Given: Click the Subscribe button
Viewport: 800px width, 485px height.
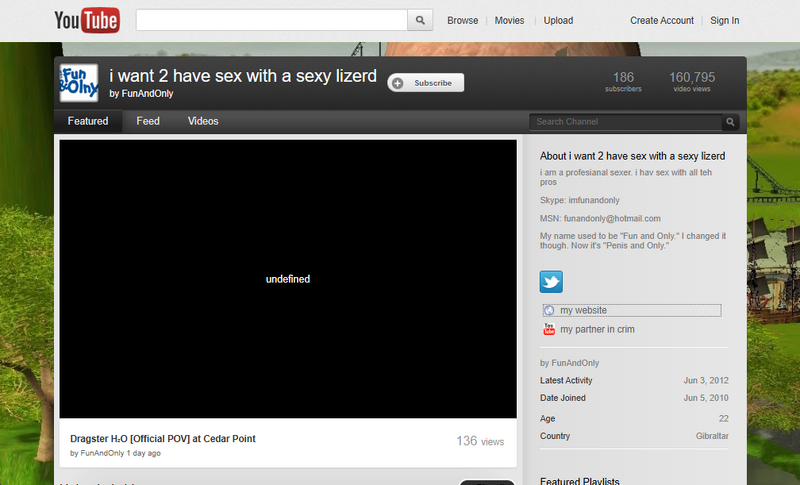Looking at the screenshot, I should 426,83.
